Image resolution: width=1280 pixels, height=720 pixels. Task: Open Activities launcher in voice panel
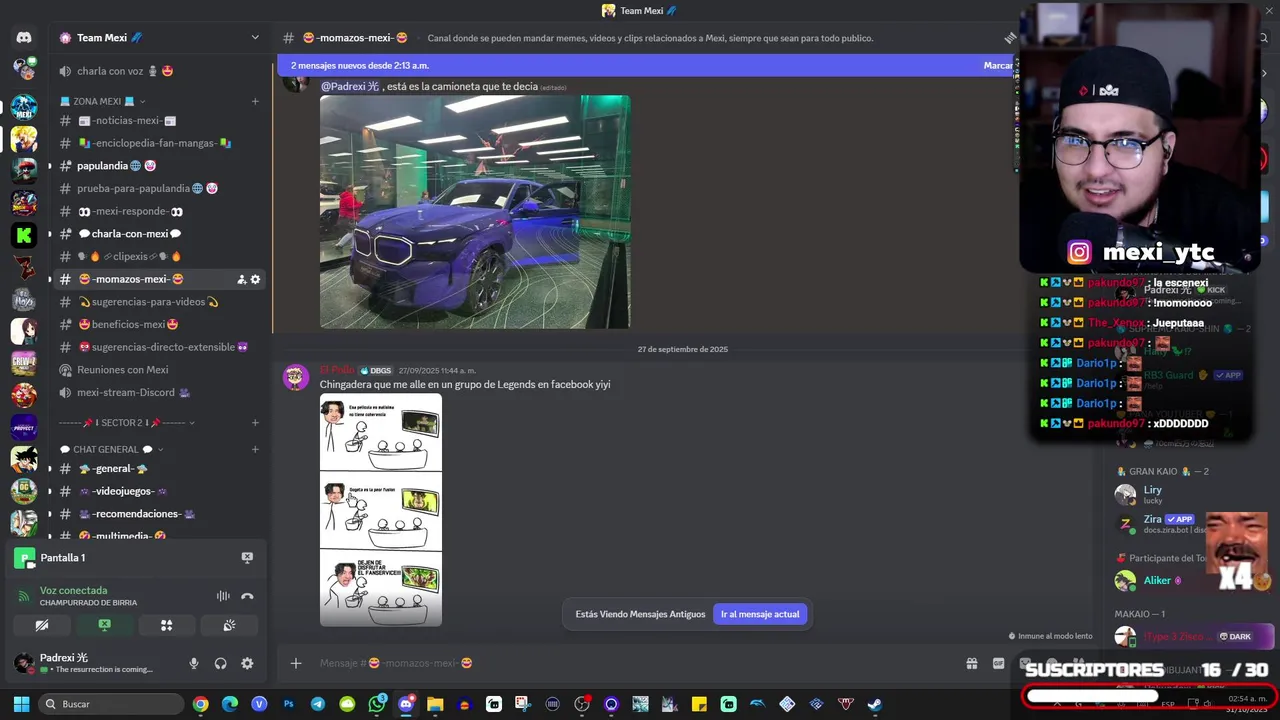click(167, 625)
